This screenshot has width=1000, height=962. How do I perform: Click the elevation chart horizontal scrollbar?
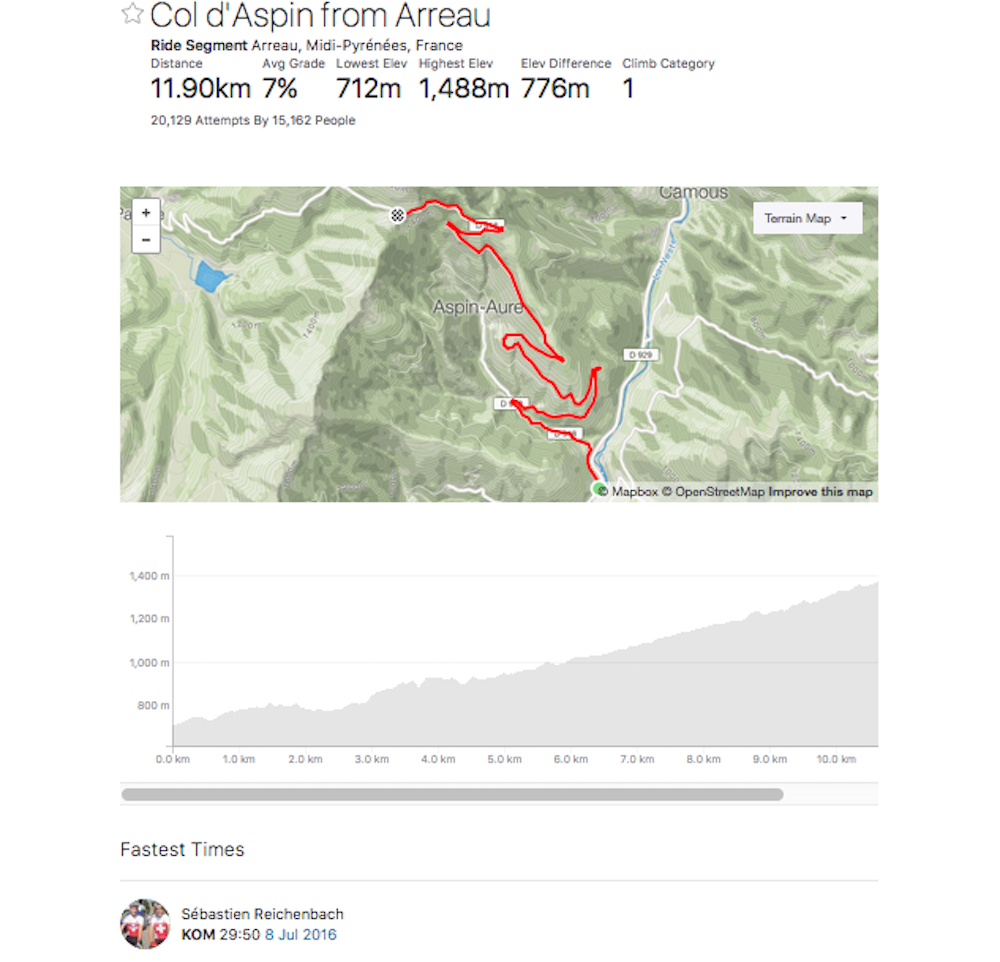pyautogui.click(x=451, y=795)
